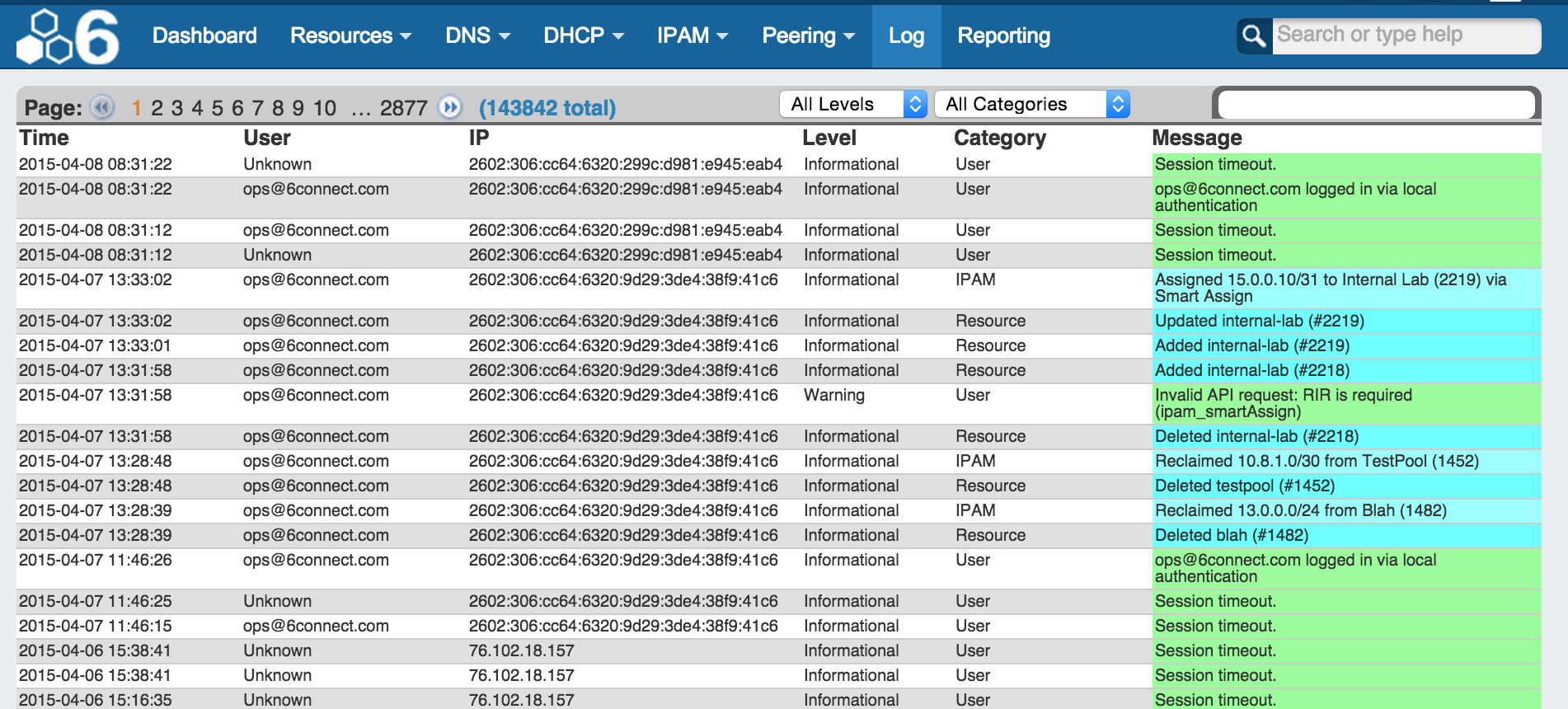The width and height of the screenshot is (1568, 709).
Task: Open the Peering menu
Action: 808,35
